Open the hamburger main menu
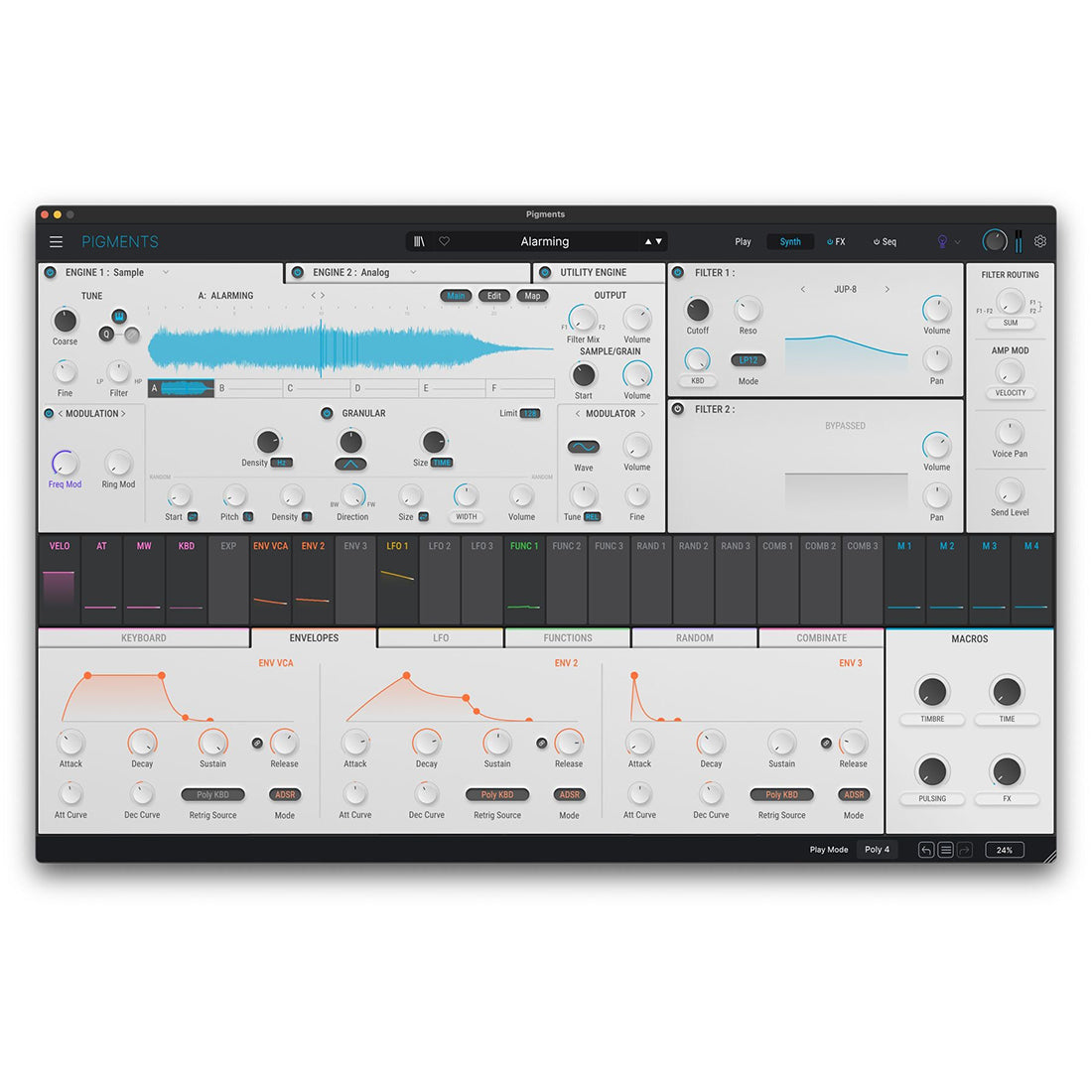The image size is (1092, 1092). (x=57, y=241)
